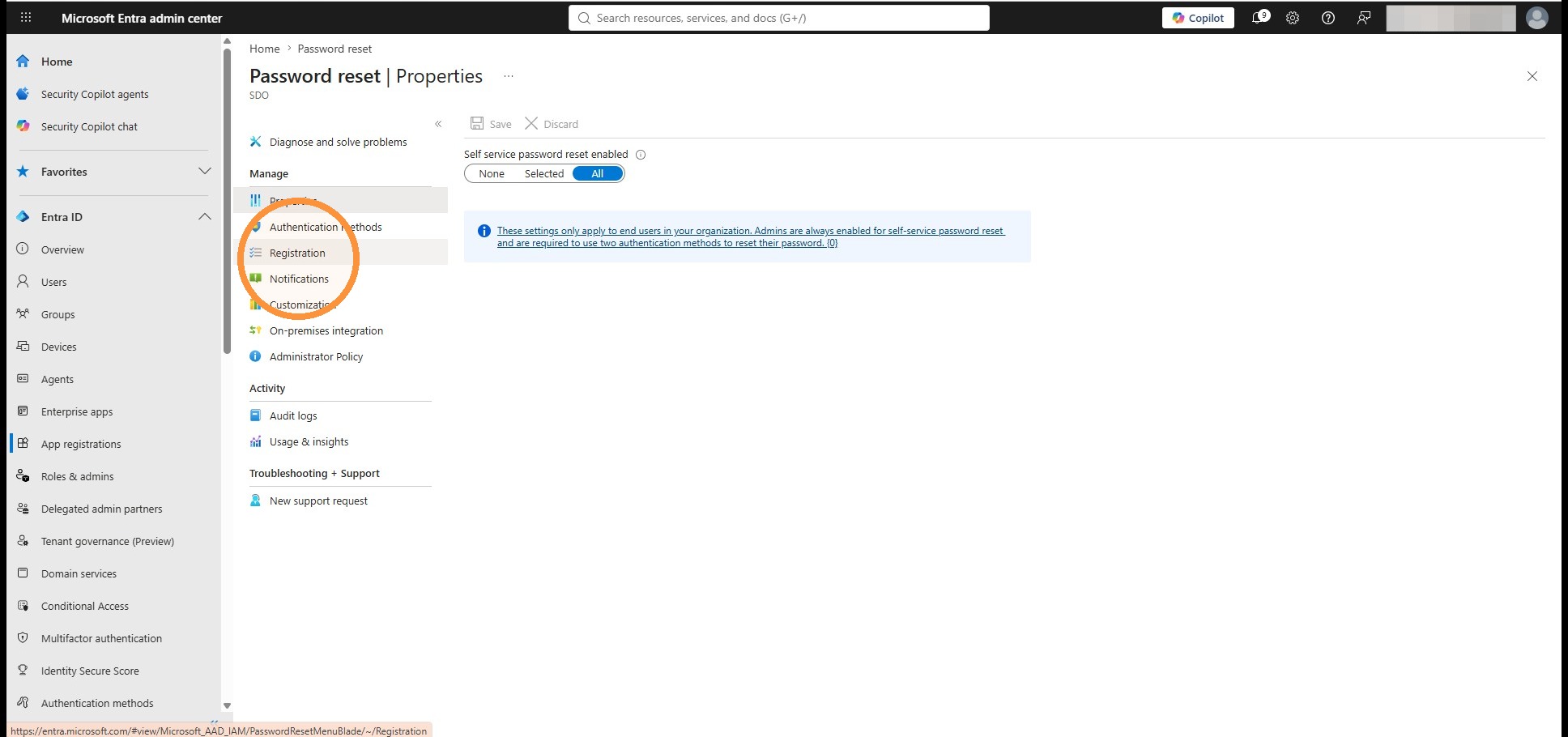The width and height of the screenshot is (1568, 737).
Task: Click the Usage & insights chart icon
Action: click(x=255, y=441)
